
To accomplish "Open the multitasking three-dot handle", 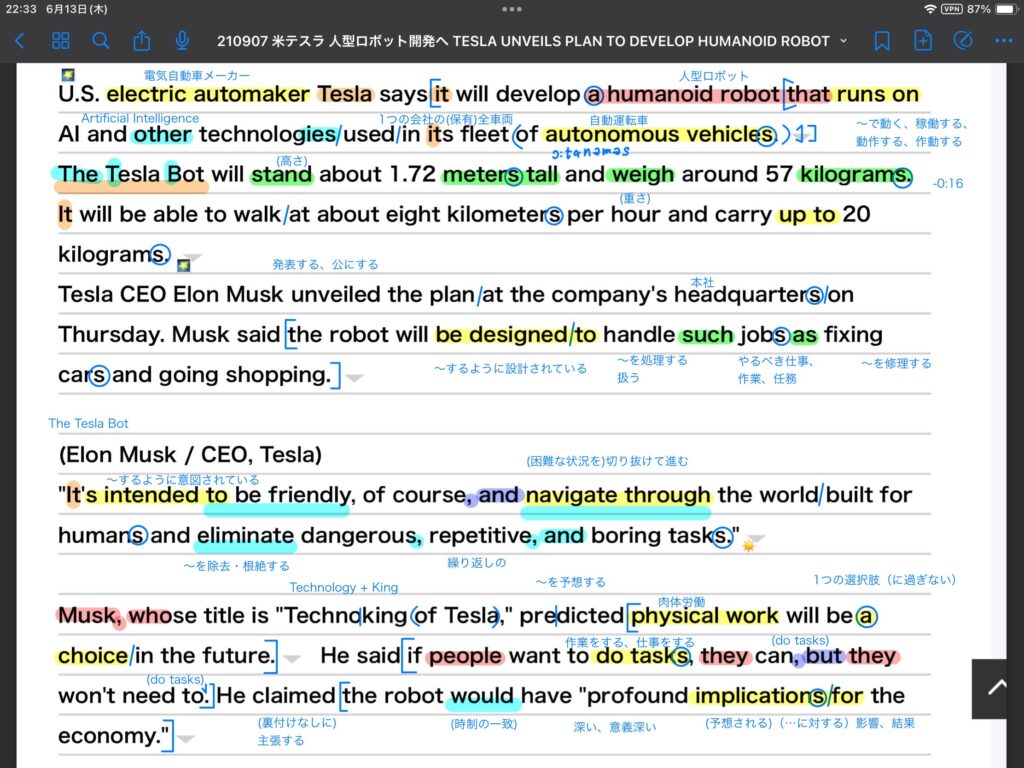I will [512, 9].
